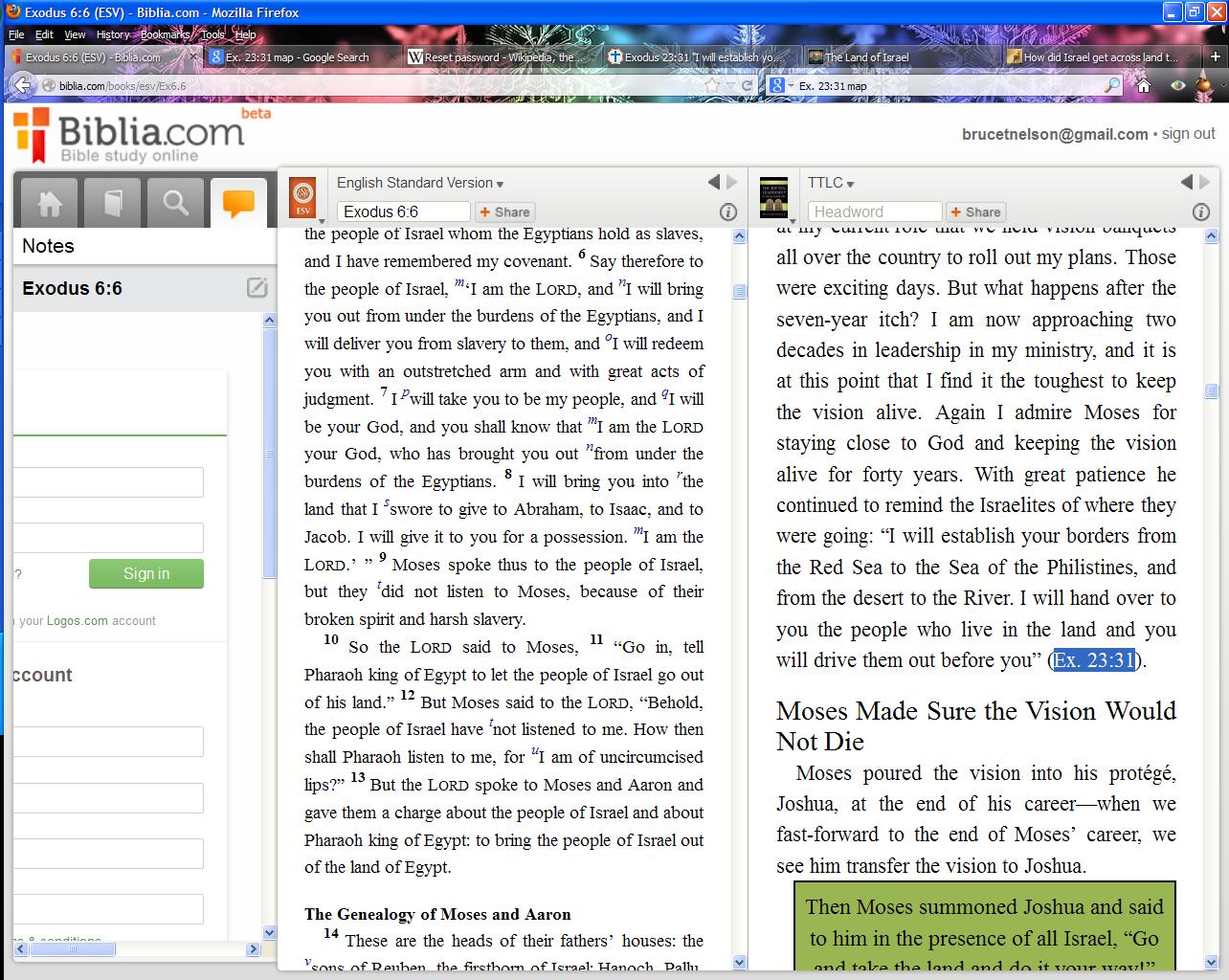Viewport: 1229px width, 980px height.
Task: Close the Exodus 6:6 Biblia.com tab
Action: coord(192,57)
